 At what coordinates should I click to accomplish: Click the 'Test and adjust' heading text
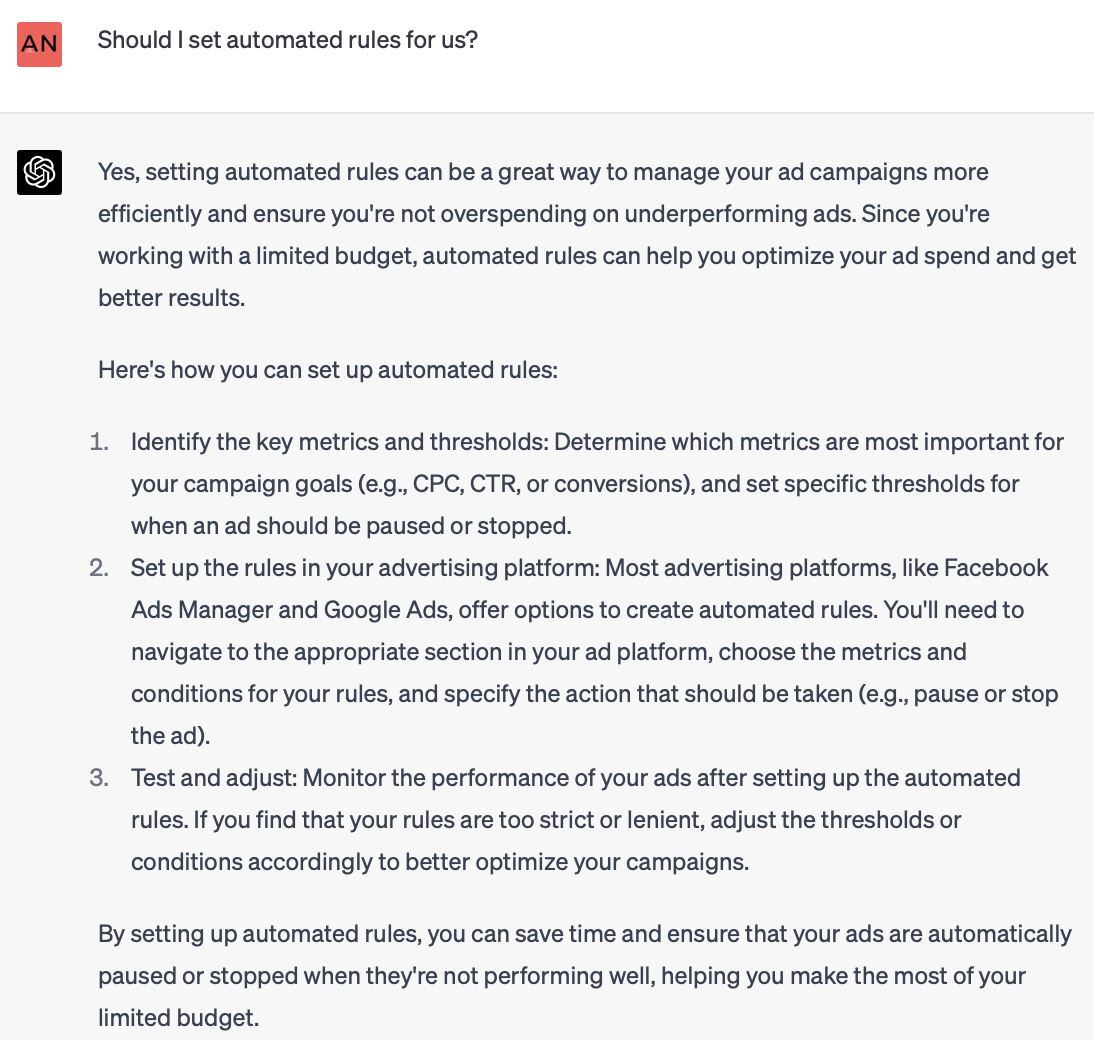(214, 778)
